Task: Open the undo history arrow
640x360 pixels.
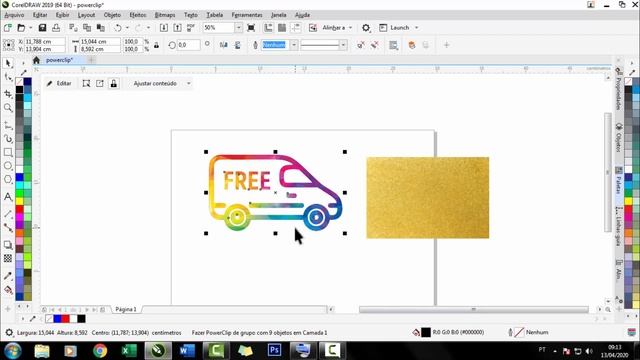Action: click(127, 28)
